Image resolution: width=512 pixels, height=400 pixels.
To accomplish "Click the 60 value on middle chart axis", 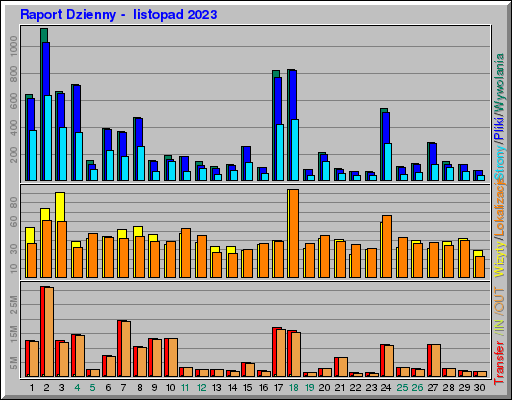I will 14,221.
